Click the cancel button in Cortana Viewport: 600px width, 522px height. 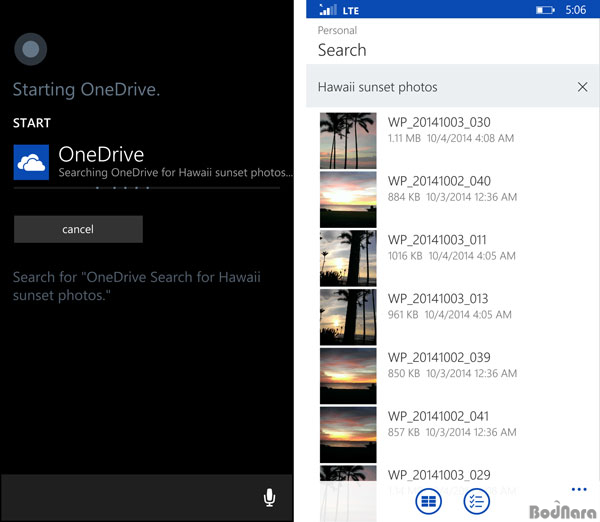[78, 229]
